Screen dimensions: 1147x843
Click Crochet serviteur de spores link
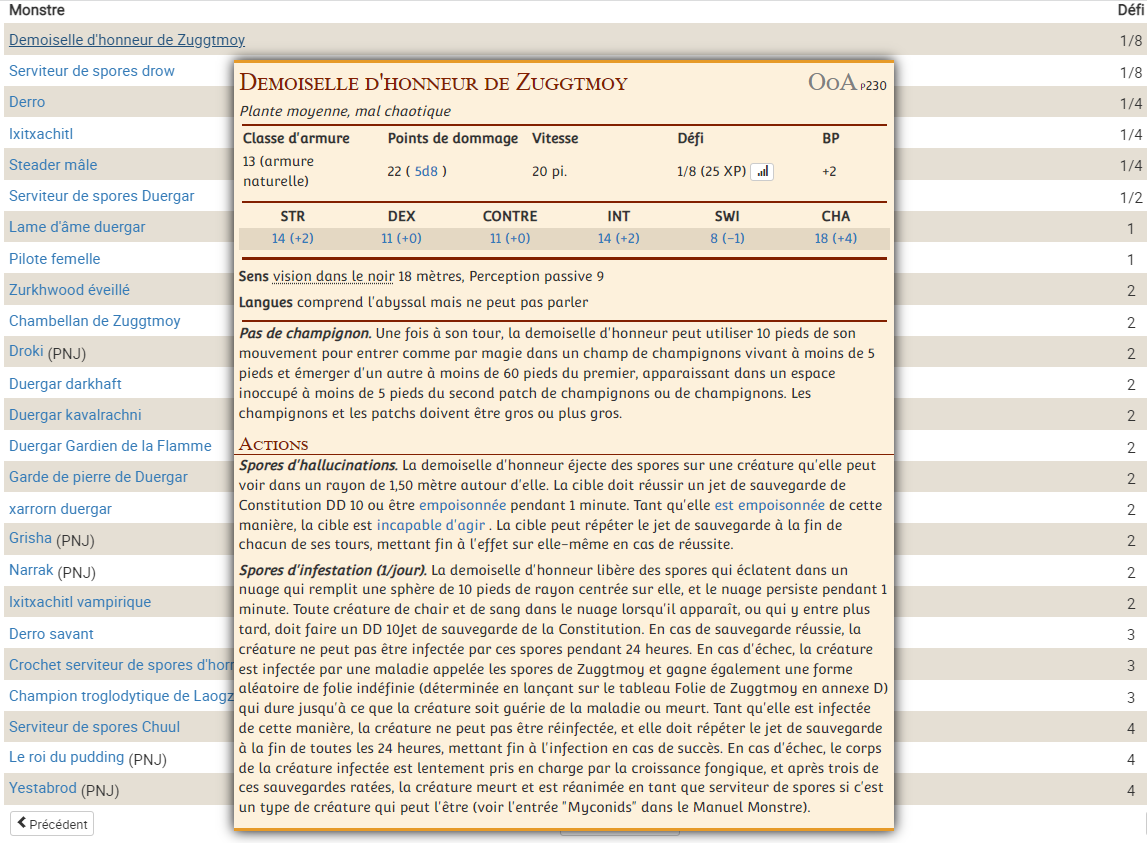click(x=121, y=665)
